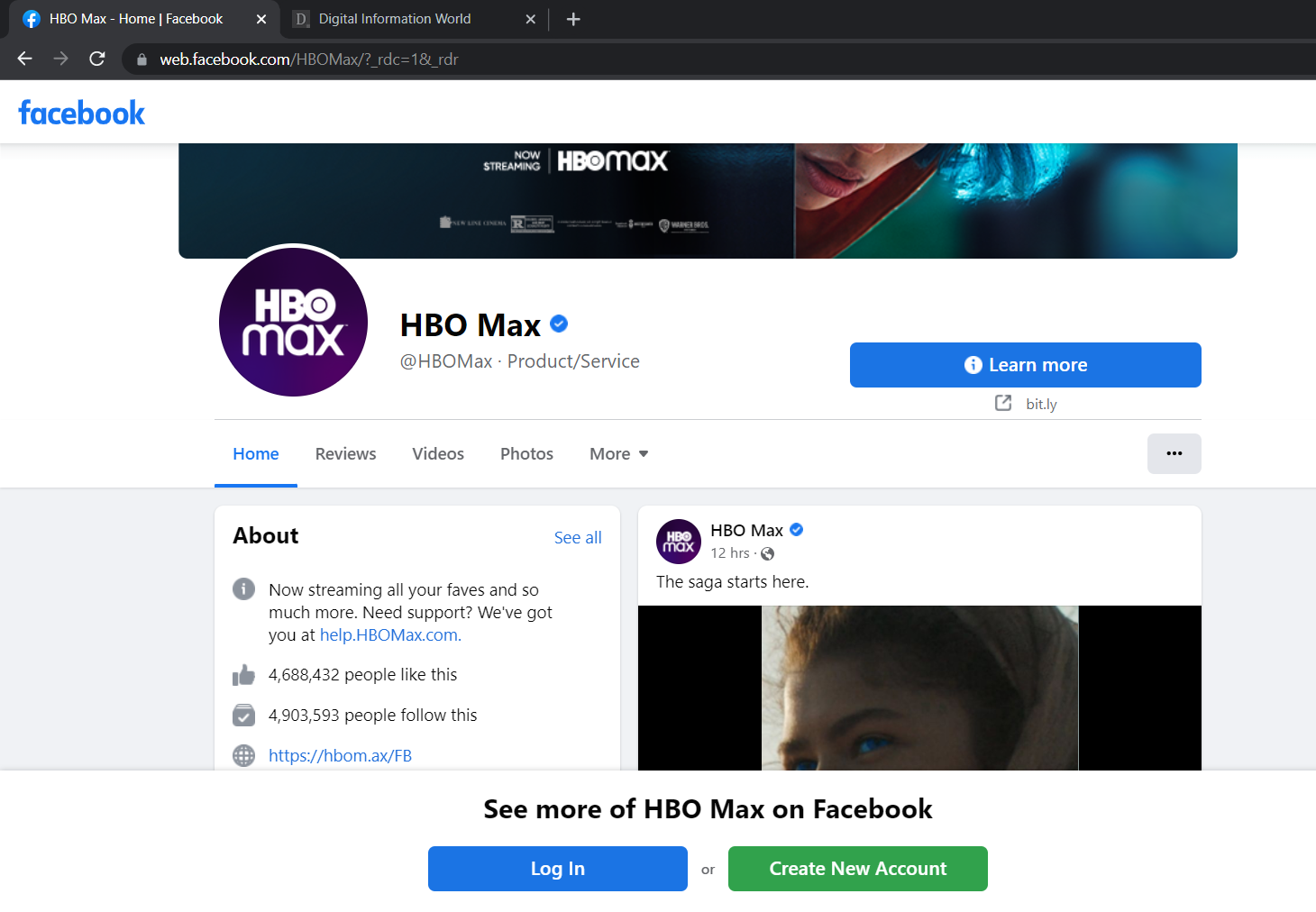1316x912 pixels.
Task: Reload the page with refresh icon
Action: [x=97, y=59]
